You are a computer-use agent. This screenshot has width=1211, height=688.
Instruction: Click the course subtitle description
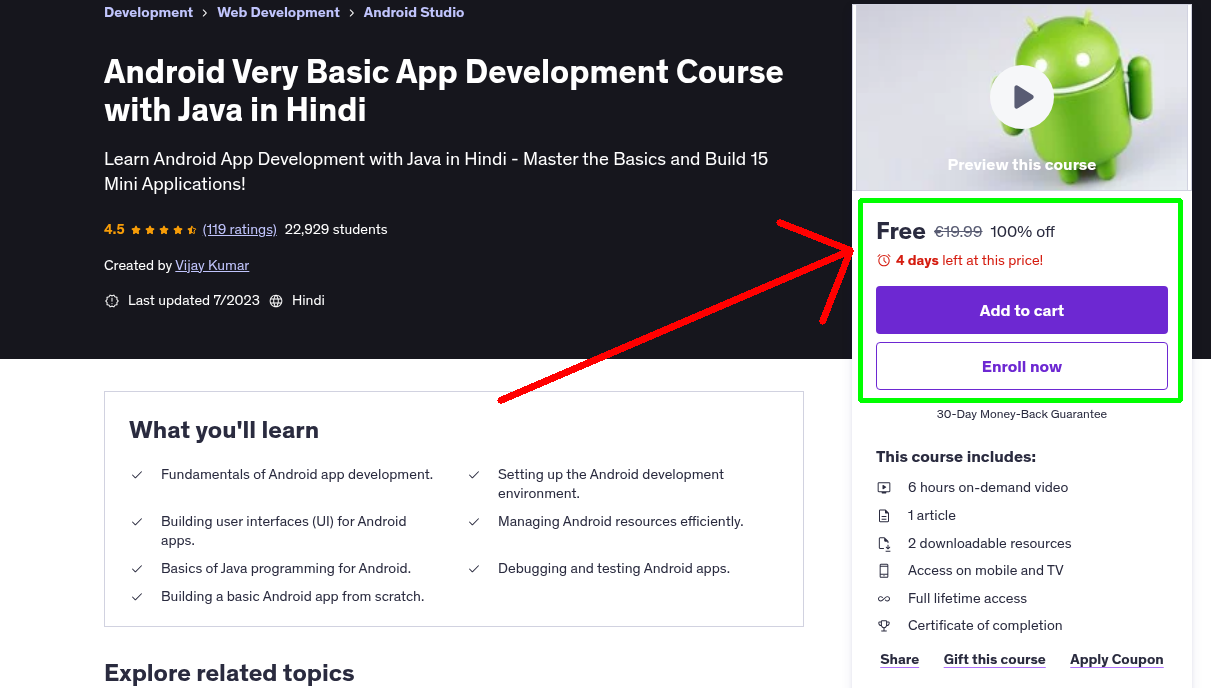tap(436, 172)
